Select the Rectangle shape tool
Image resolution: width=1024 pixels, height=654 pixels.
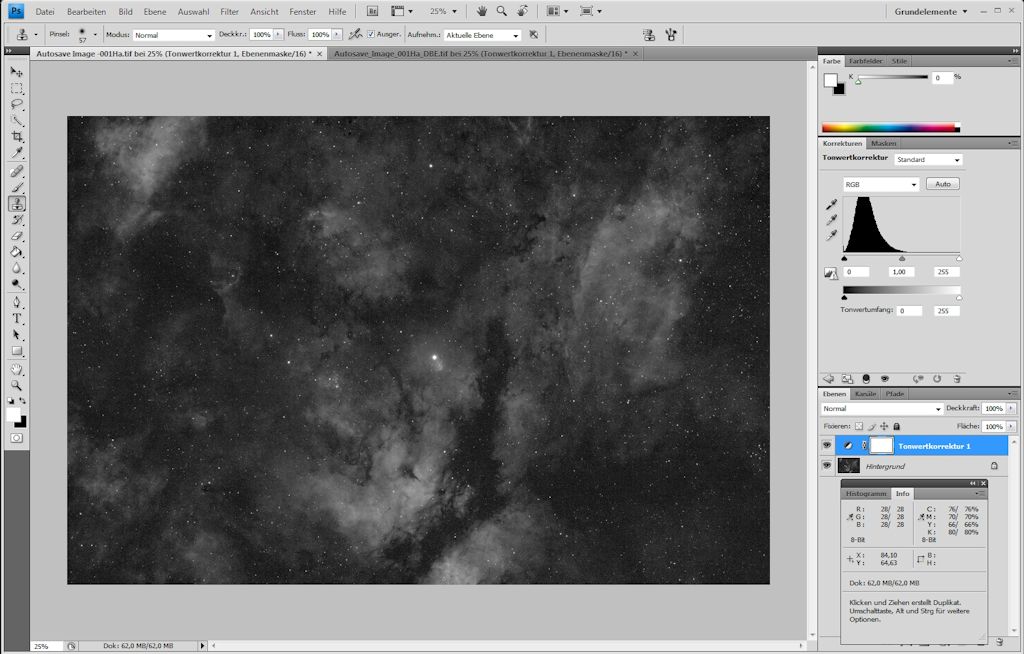17,351
